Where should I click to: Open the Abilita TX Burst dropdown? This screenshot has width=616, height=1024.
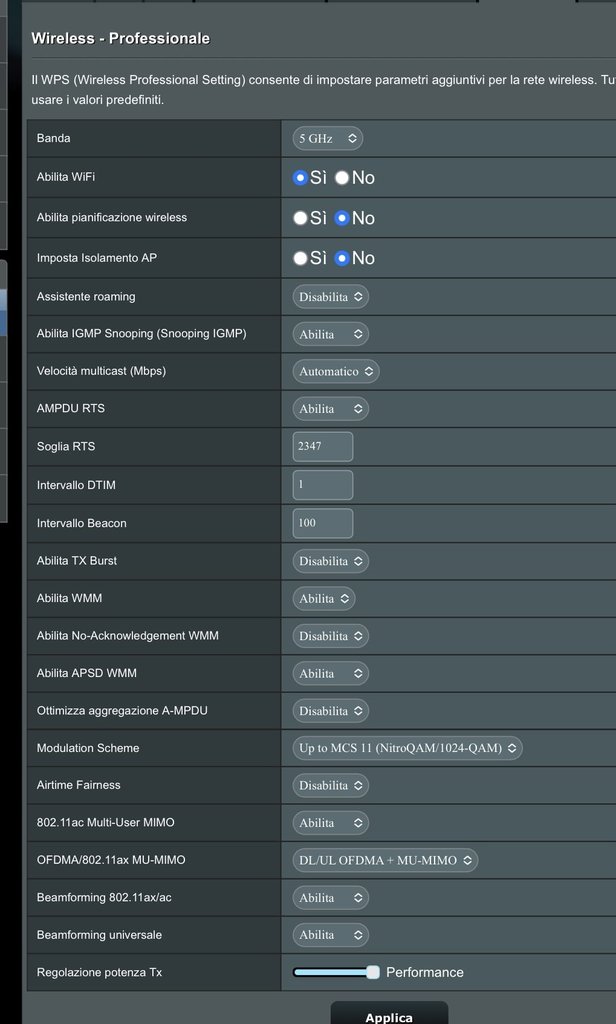pyautogui.click(x=330, y=561)
